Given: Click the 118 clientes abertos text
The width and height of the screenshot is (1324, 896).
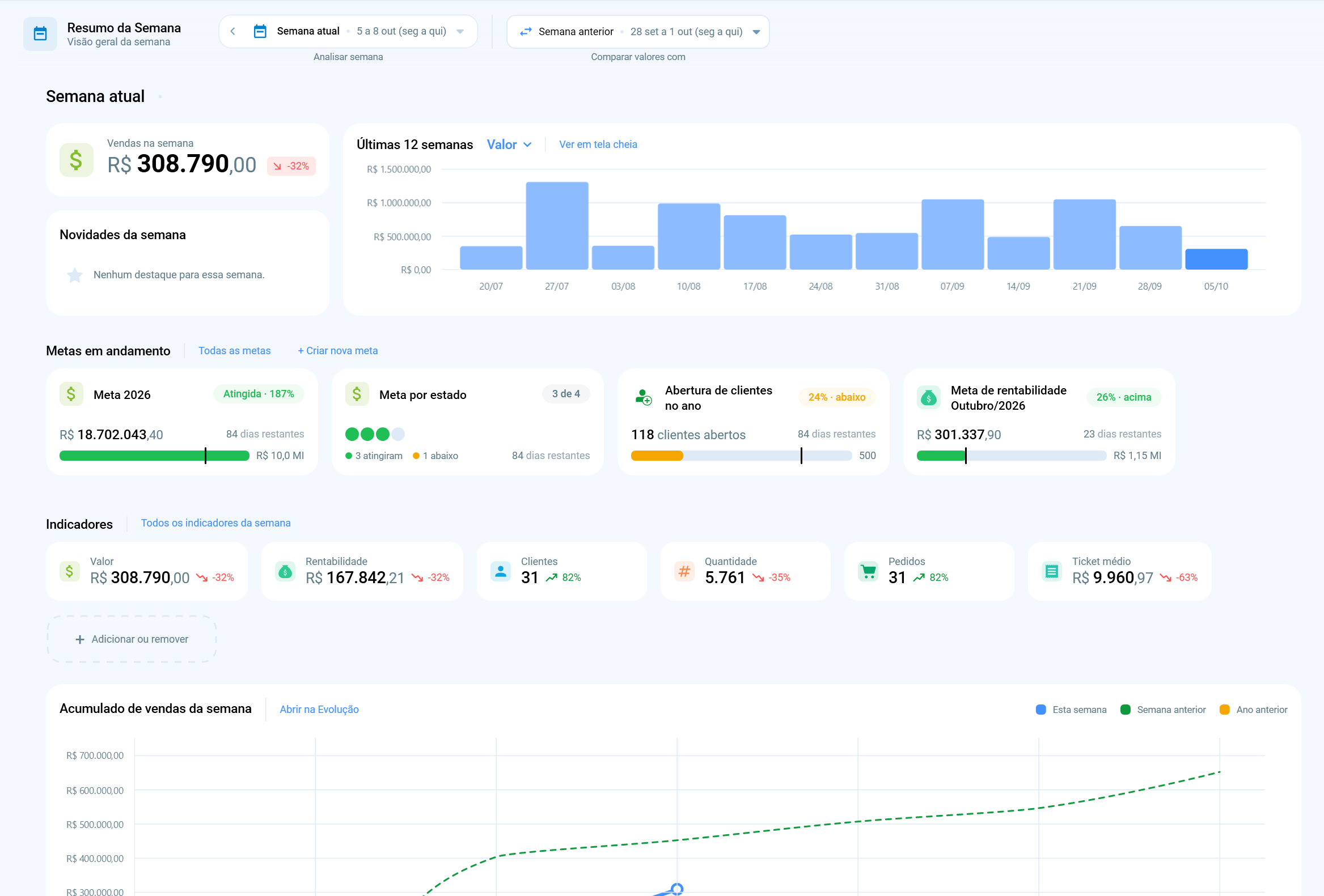Looking at the screenshot, I should (688, 435).
